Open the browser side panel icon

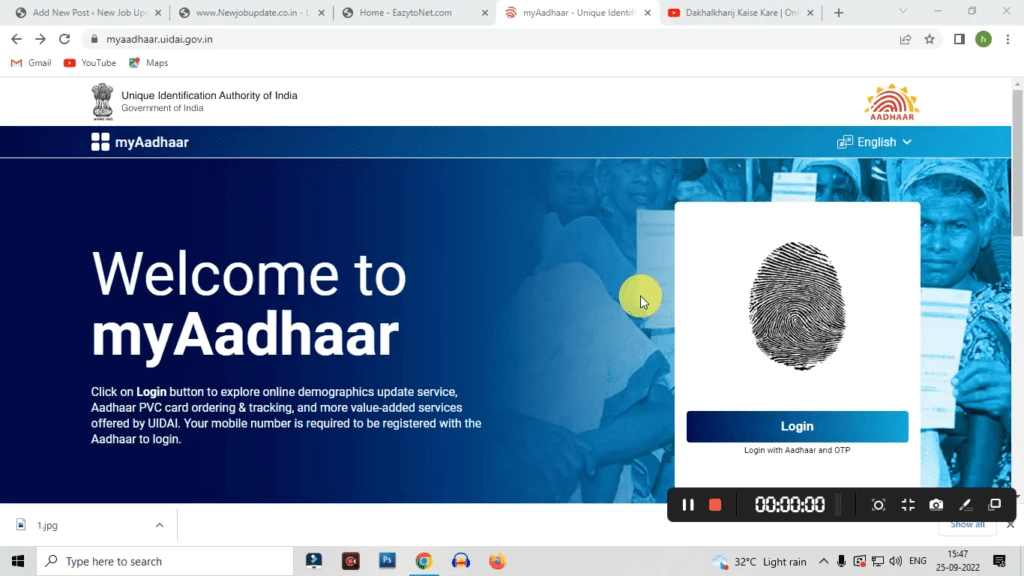click(x=959, y=39)
